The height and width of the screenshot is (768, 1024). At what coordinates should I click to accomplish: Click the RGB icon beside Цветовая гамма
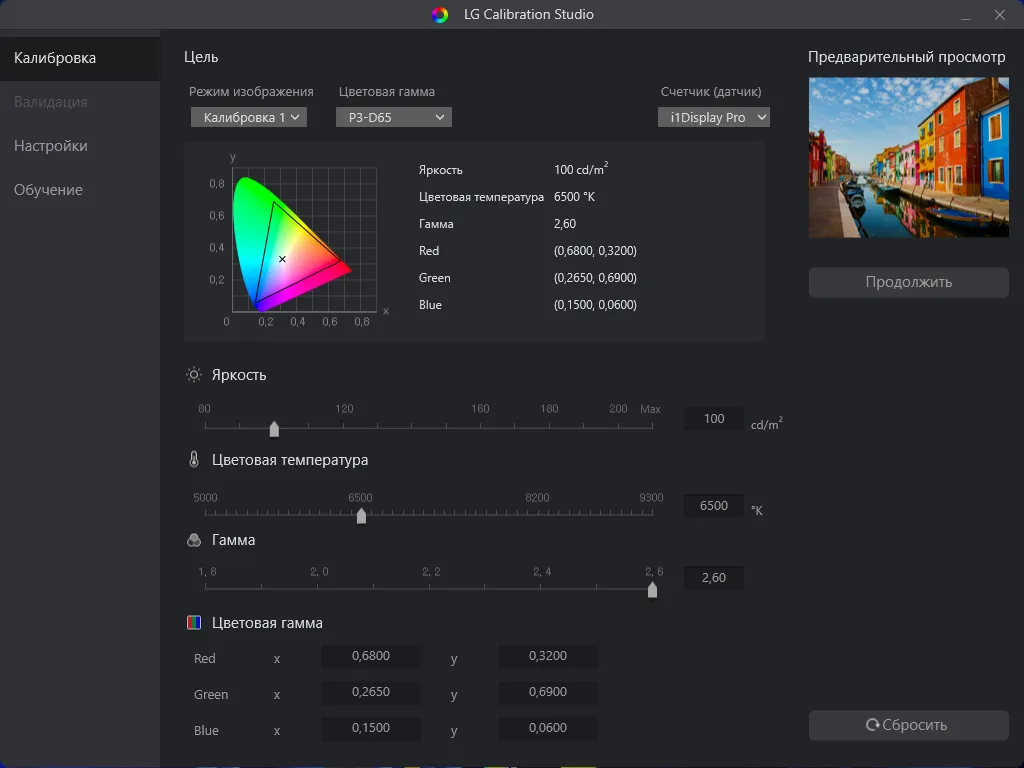[x=194, y=623]
